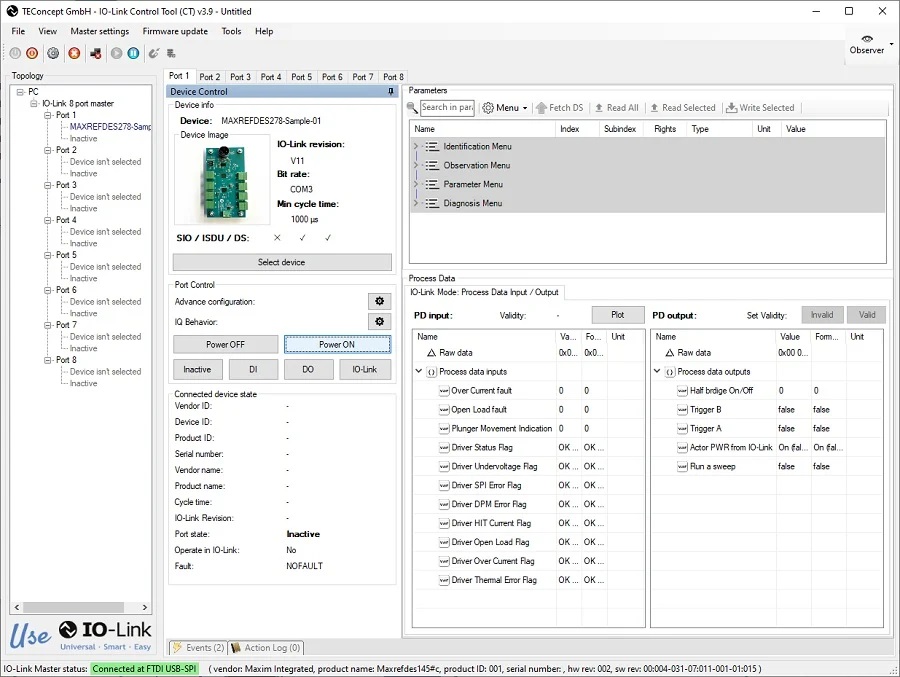Click the pin icon on the Device Control header
This screenshot has width=900, height=677.
(391, 91)
